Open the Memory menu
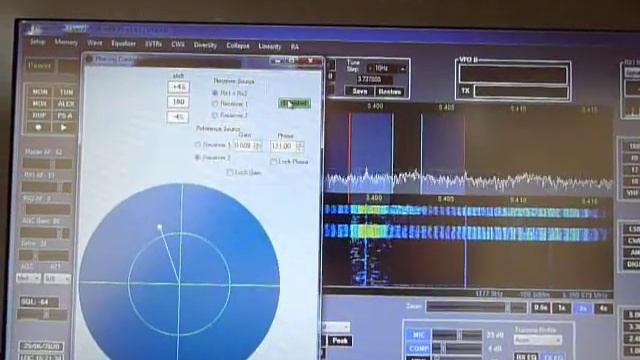 click(x=66, y=42)
